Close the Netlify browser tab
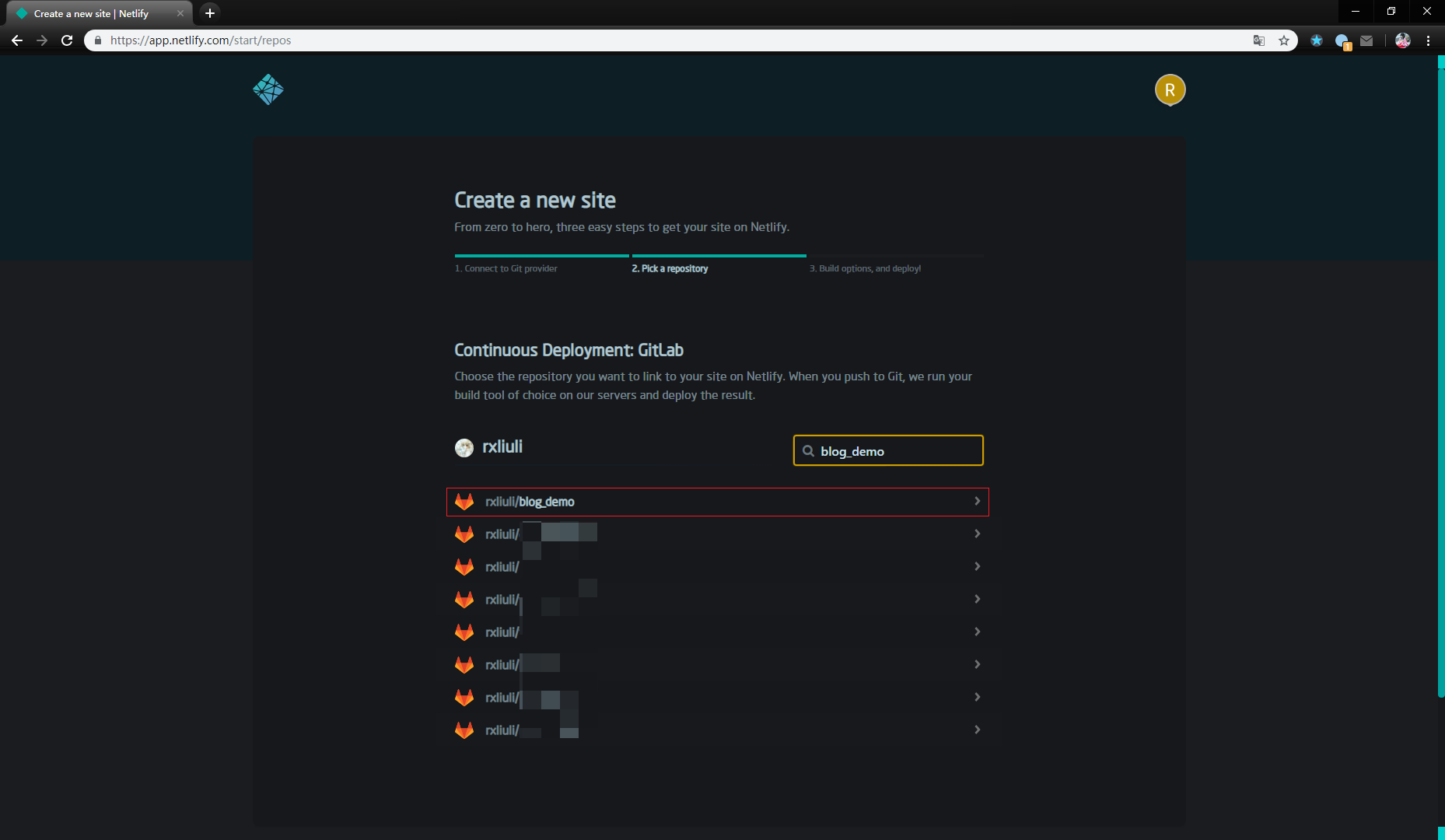 180,13
